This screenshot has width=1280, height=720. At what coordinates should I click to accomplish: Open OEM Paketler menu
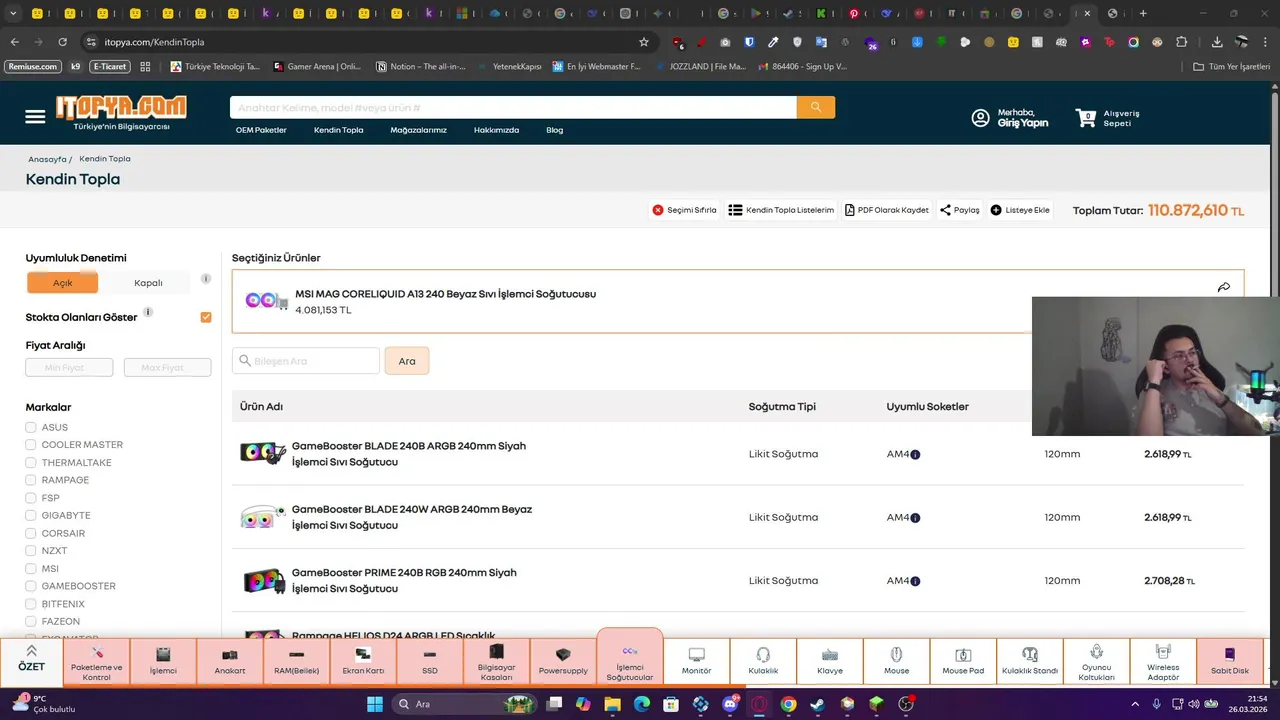coord(261,130)
